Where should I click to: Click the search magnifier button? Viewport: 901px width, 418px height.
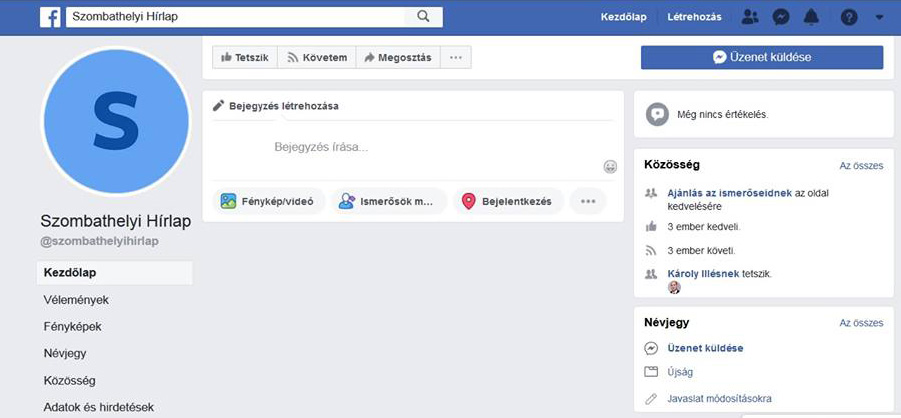pyautogui.click(x=423, y=17)
